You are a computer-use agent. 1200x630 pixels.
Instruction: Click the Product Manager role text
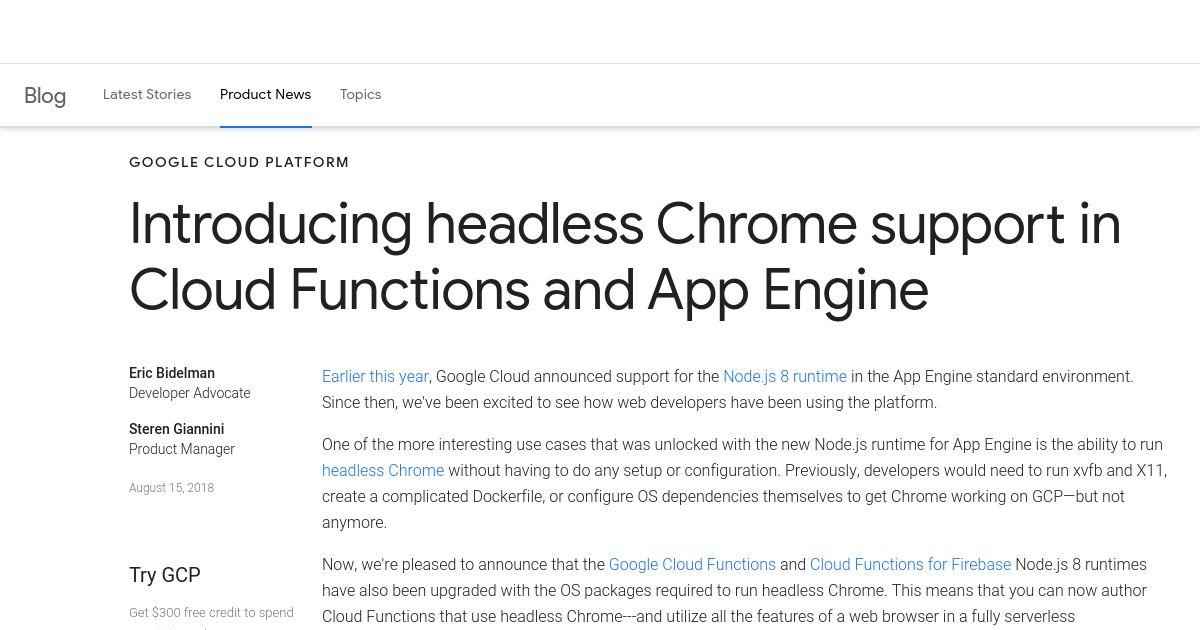pyautogui.click(x=182, y=449)
